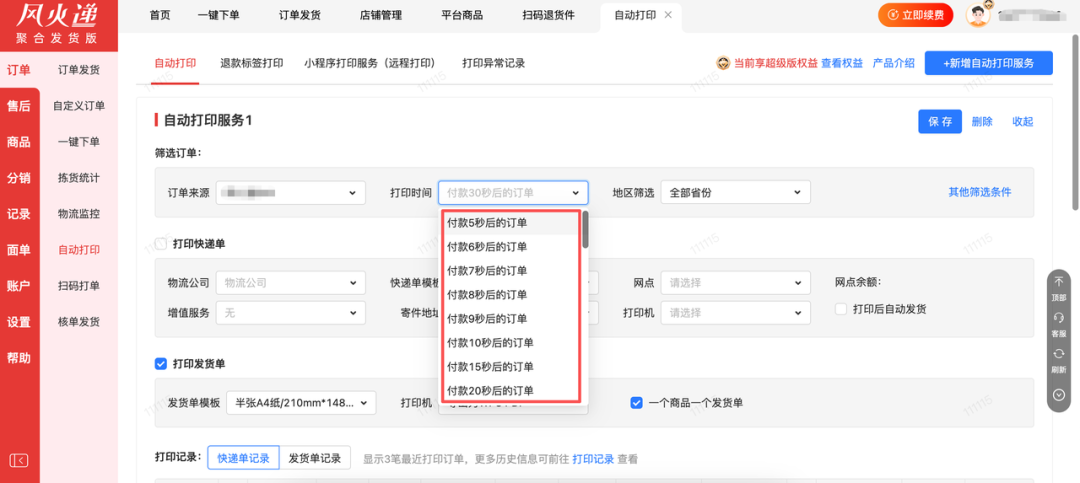
Task: Select 付款9秒后的订单 option
Action: pos(510,318)
